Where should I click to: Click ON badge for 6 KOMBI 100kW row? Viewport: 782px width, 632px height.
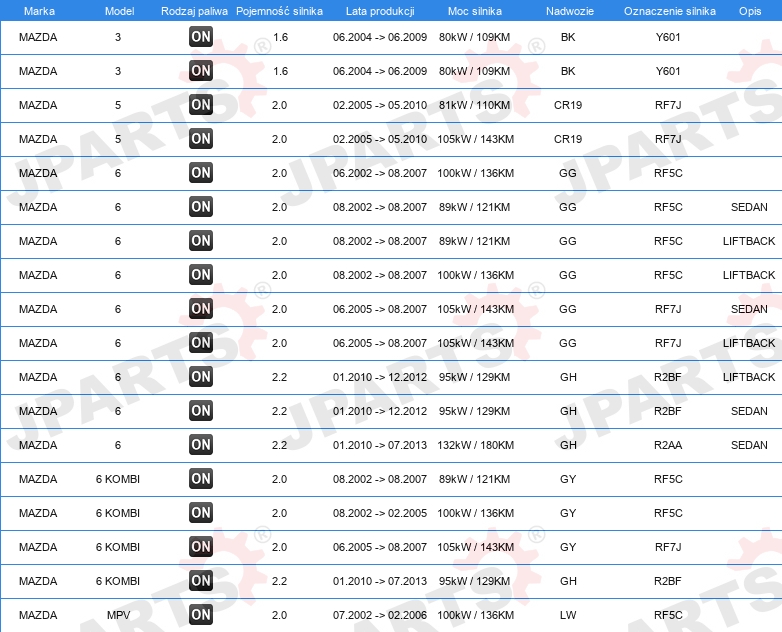coord(201,512)
